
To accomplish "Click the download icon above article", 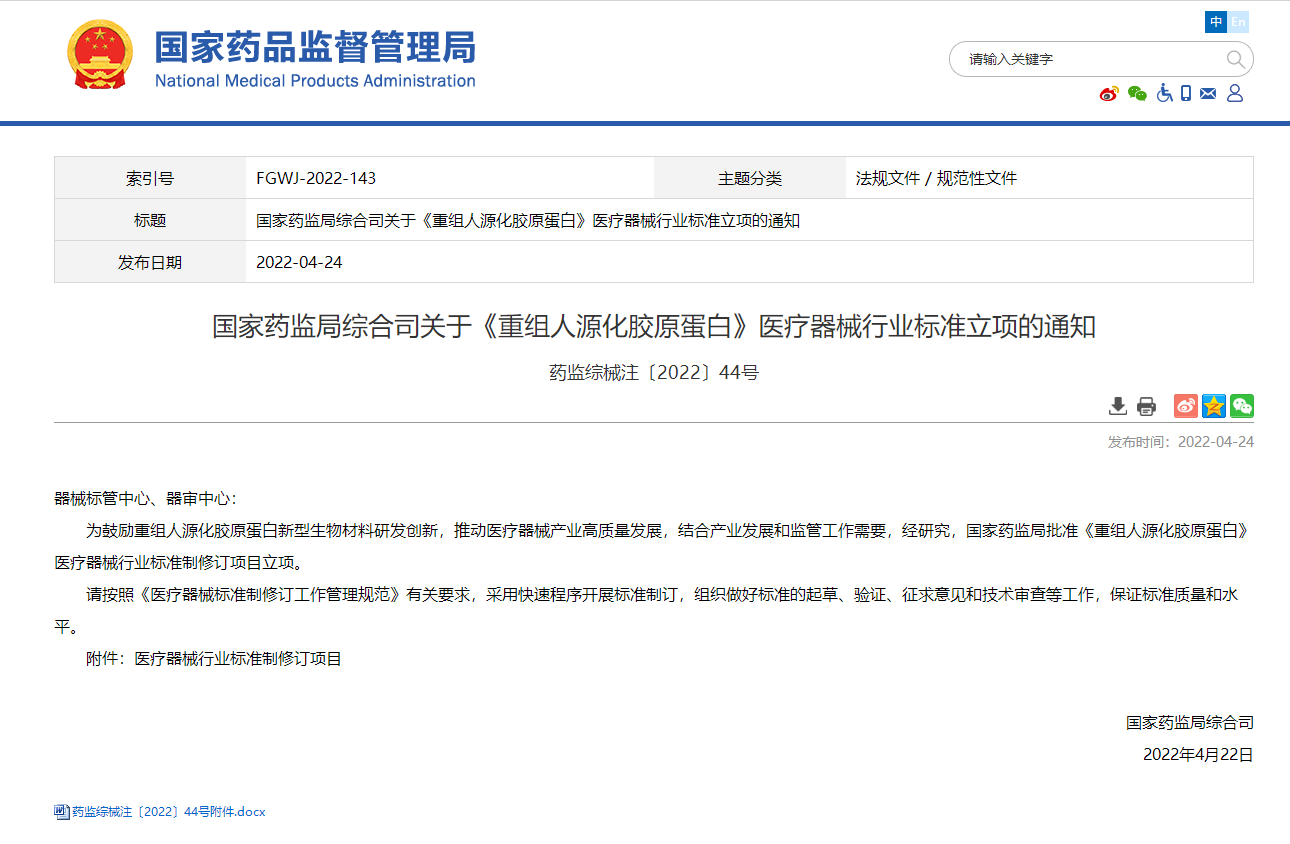I will tap(1118, 406).
